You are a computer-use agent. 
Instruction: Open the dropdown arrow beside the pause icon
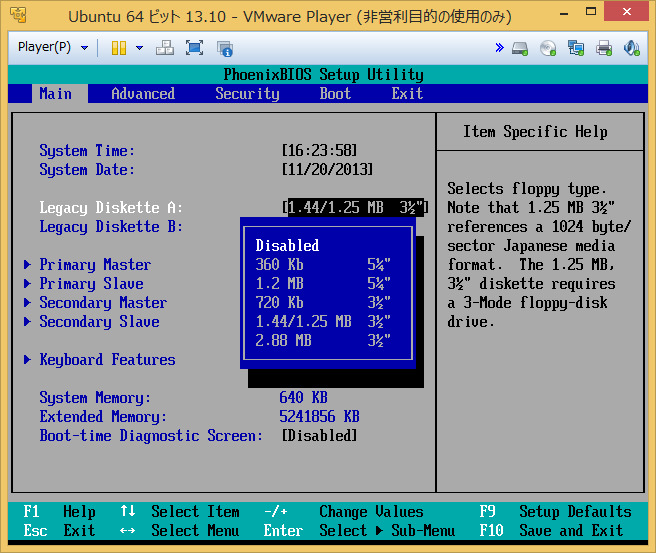138,48
